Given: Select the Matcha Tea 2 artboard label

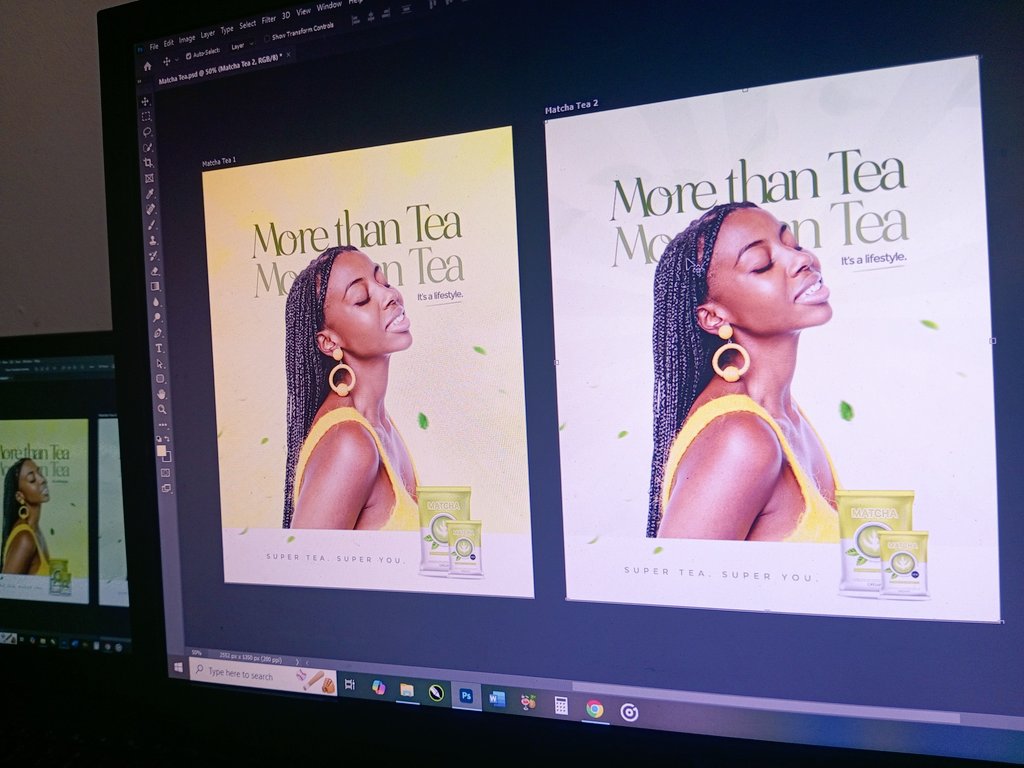Looking at the screenshot, I should pyautogui.click(x=571, y=106).
